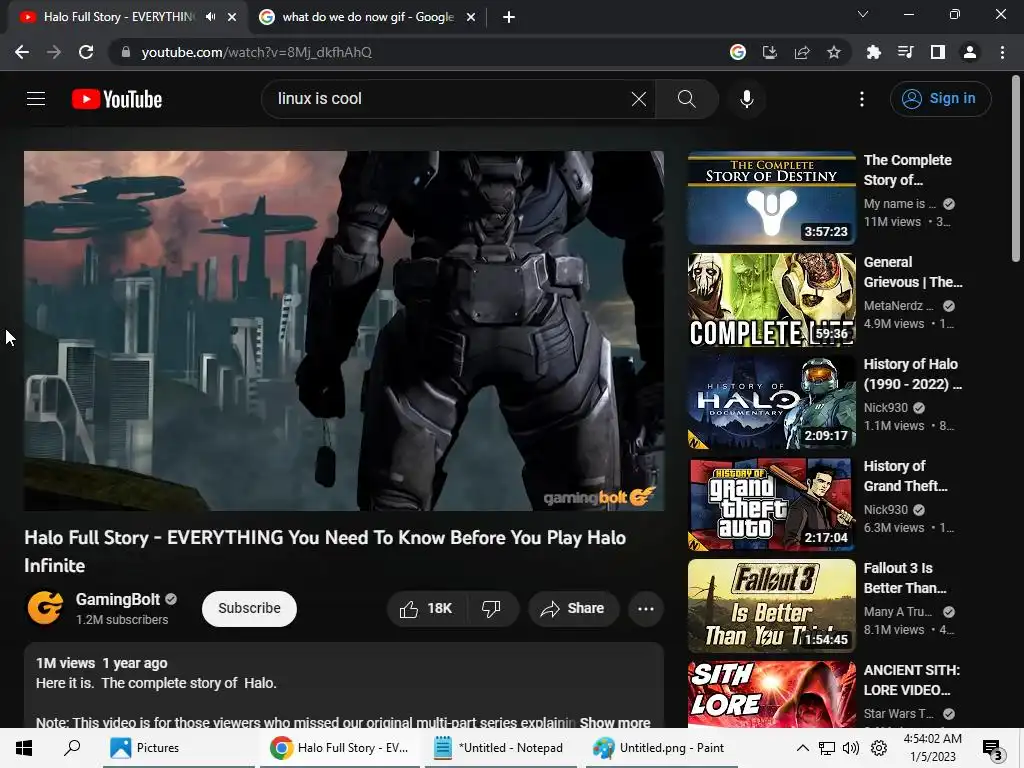The width and height of the screenshot is (1024, 768).
Task: Open Fallout 3 Is Better Than thumbnail
Action: [771, 605]
